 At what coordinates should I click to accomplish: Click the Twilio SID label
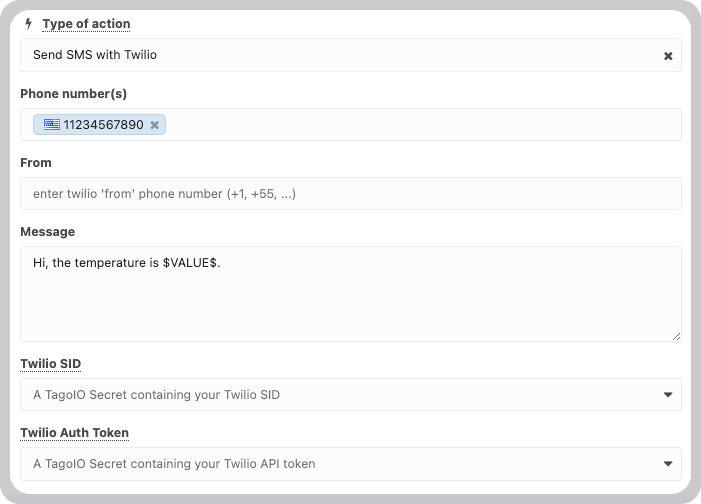(51, 364)
